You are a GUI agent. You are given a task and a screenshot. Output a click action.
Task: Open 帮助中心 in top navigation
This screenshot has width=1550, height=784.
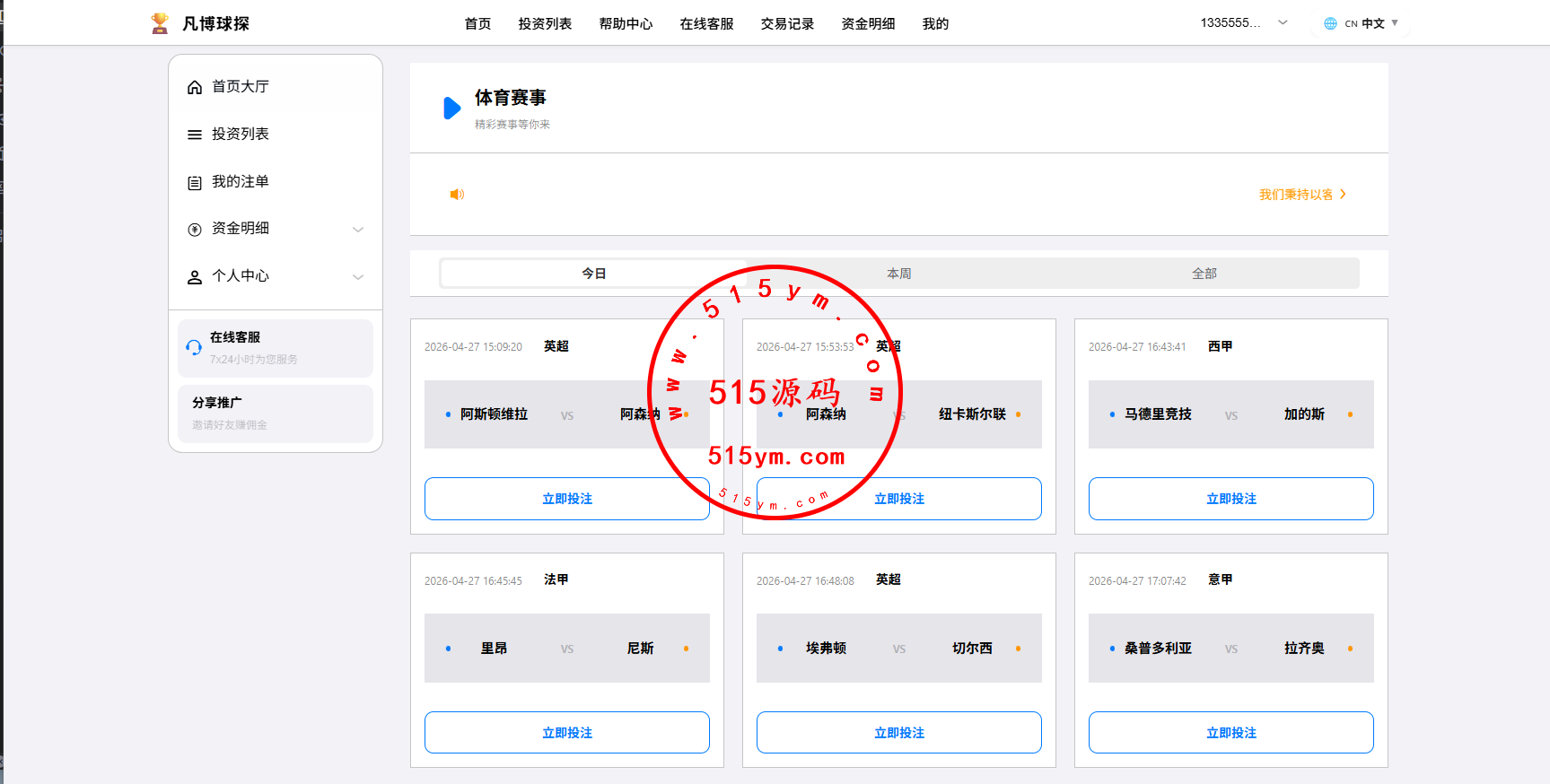pos(626,24)
